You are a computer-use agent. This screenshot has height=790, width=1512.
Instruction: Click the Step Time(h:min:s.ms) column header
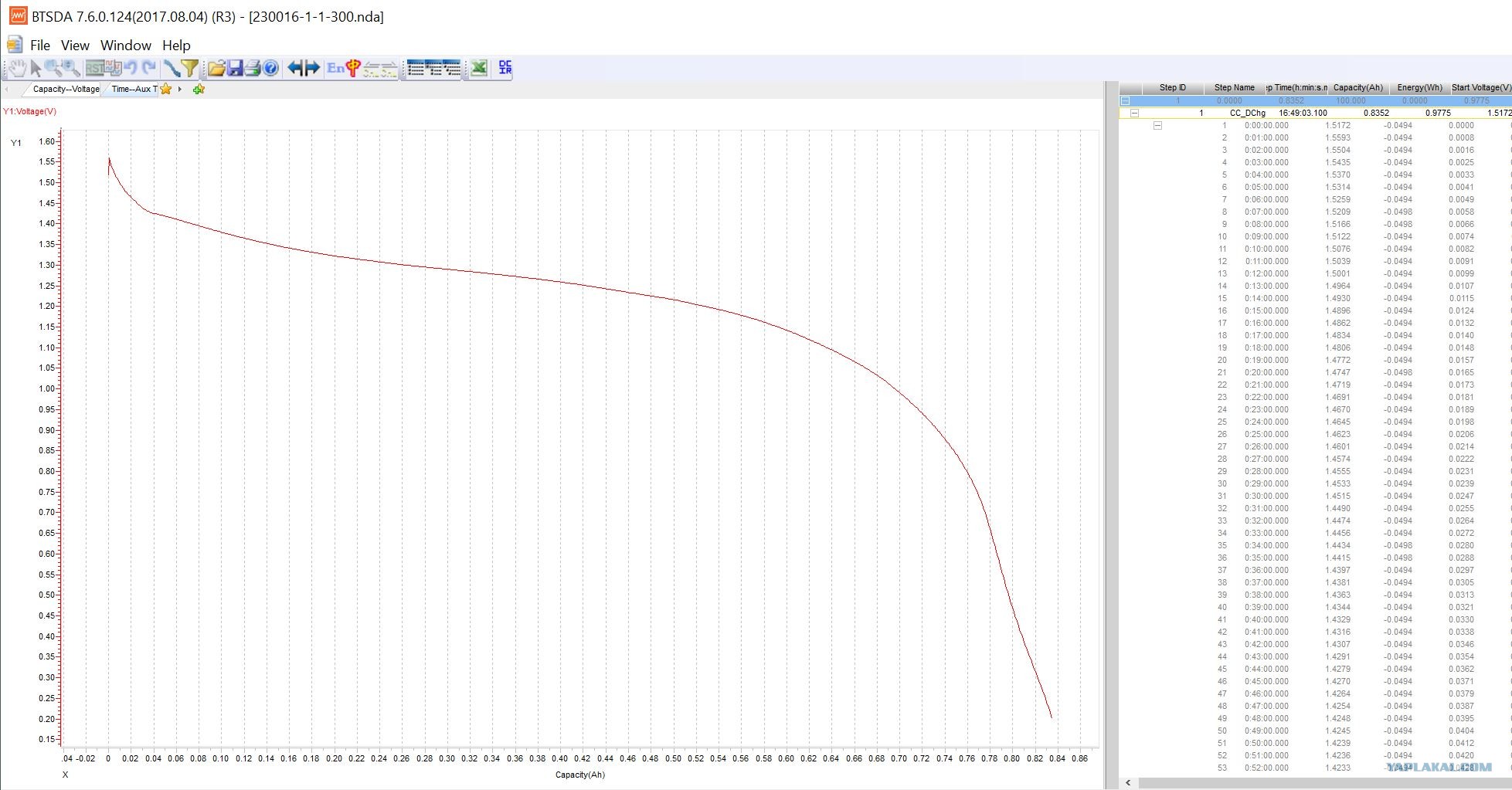click(x=1296, y=87)
